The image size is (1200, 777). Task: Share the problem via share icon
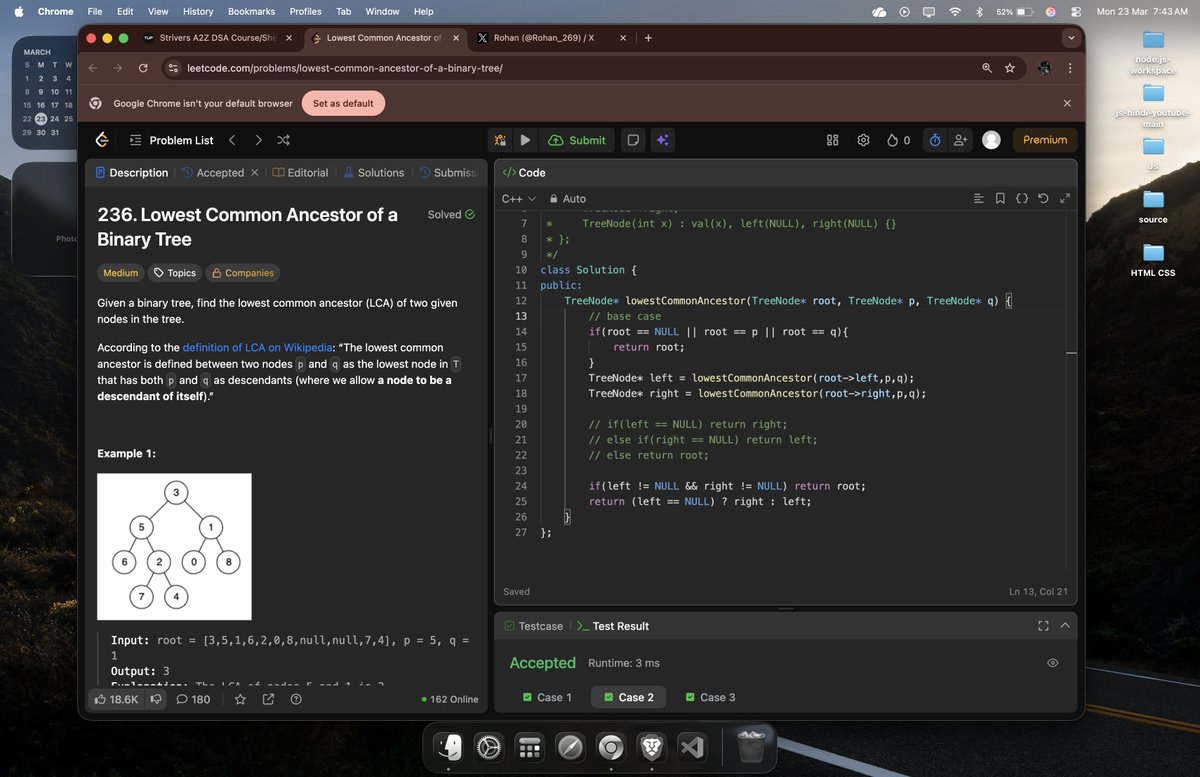[268, 699]
